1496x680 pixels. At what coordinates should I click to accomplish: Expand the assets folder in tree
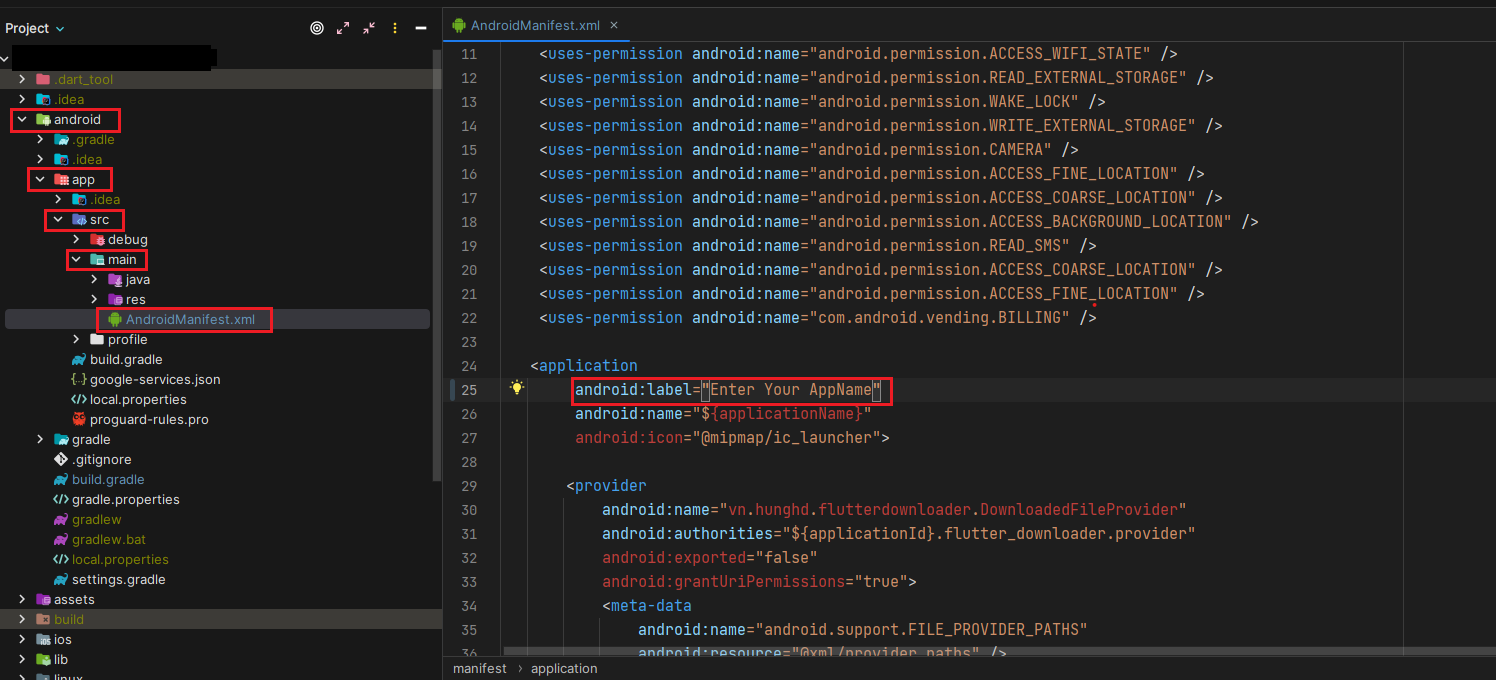pos(22,600)
